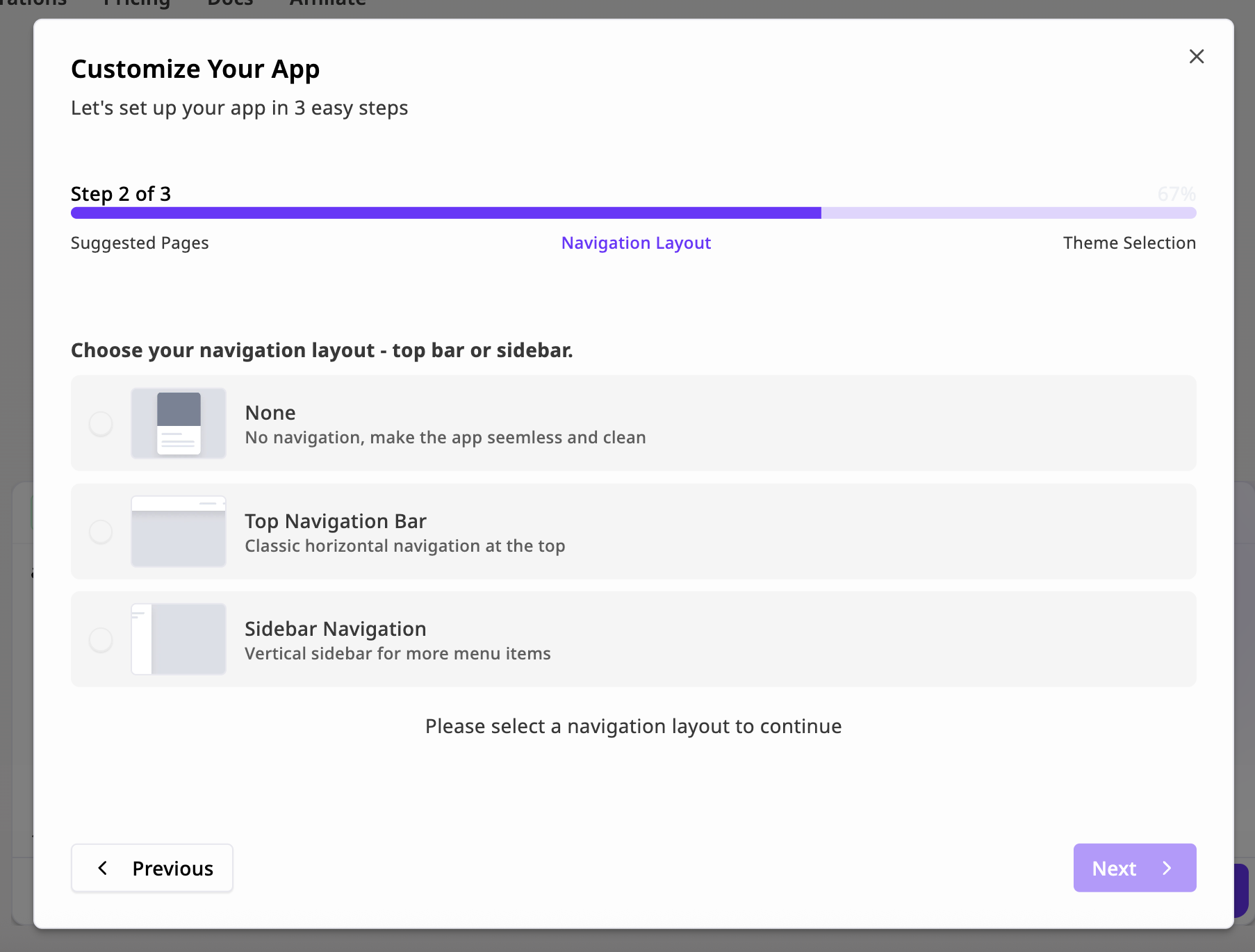
Task: Click the None layout preview thumbnail
Action: coord(178,422)
